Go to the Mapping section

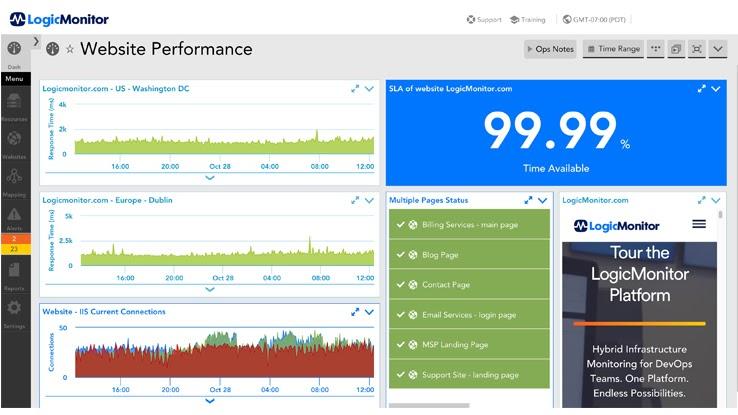click(x=14, y=182)
